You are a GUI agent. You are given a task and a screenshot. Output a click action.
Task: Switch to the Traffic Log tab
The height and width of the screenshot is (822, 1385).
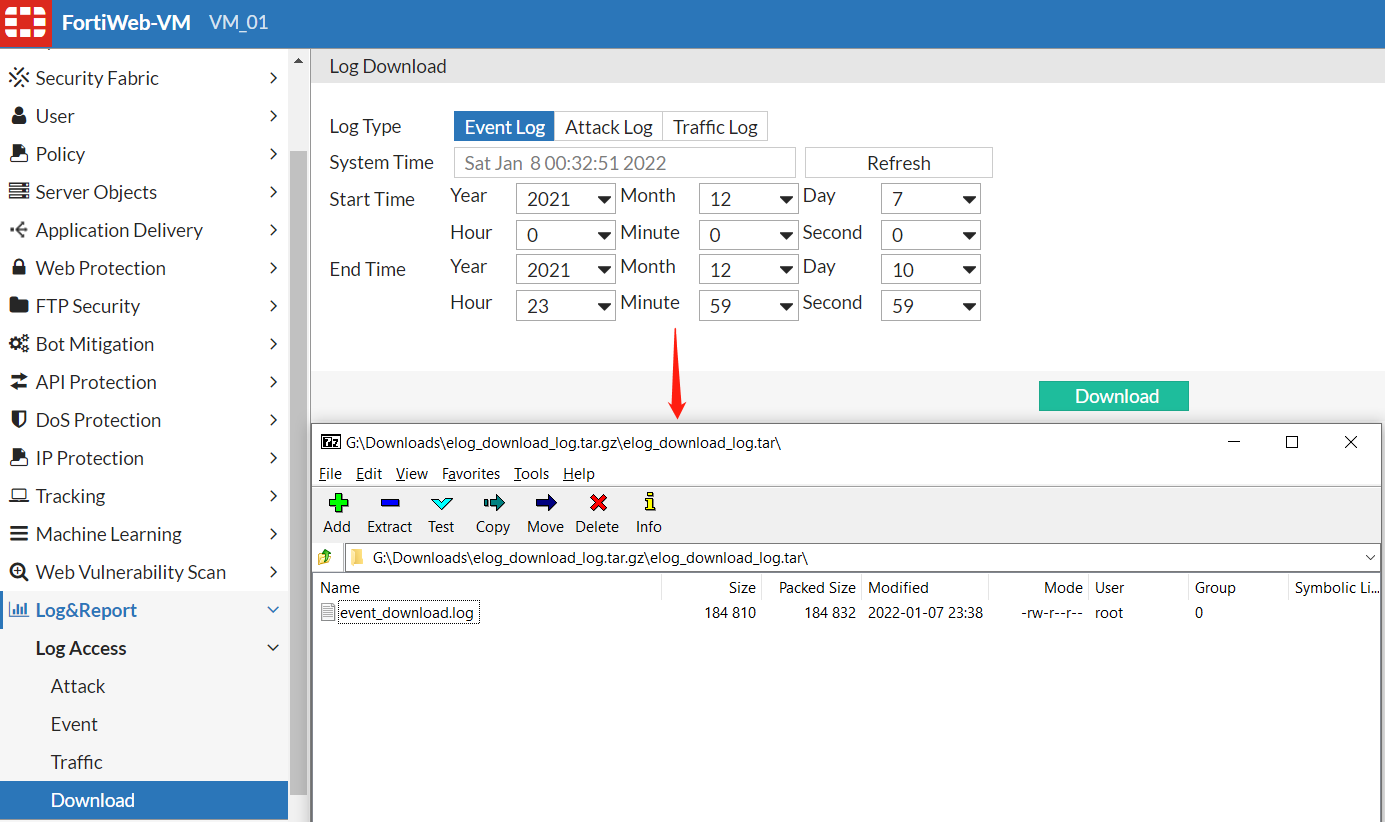point(715,127)
